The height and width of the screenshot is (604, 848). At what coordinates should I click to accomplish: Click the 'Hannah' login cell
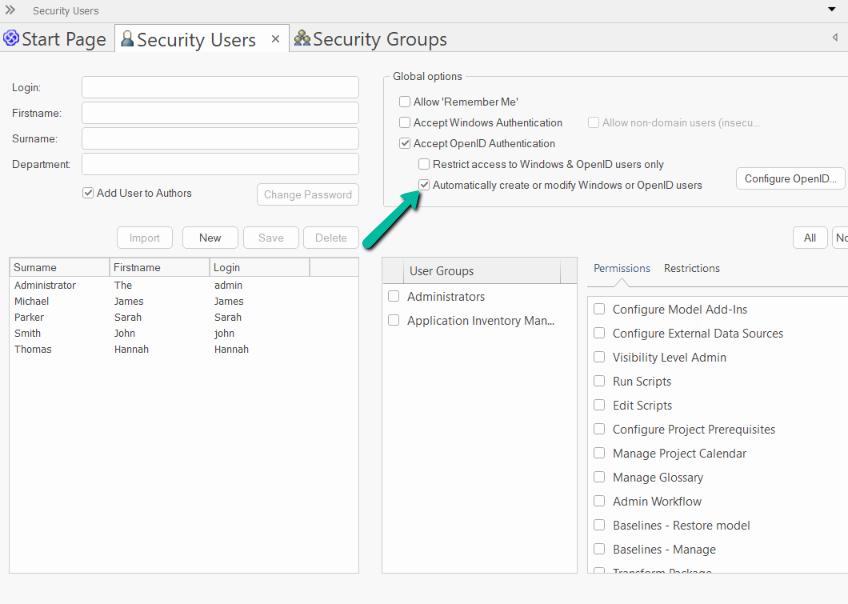click(x=231, y=349)
